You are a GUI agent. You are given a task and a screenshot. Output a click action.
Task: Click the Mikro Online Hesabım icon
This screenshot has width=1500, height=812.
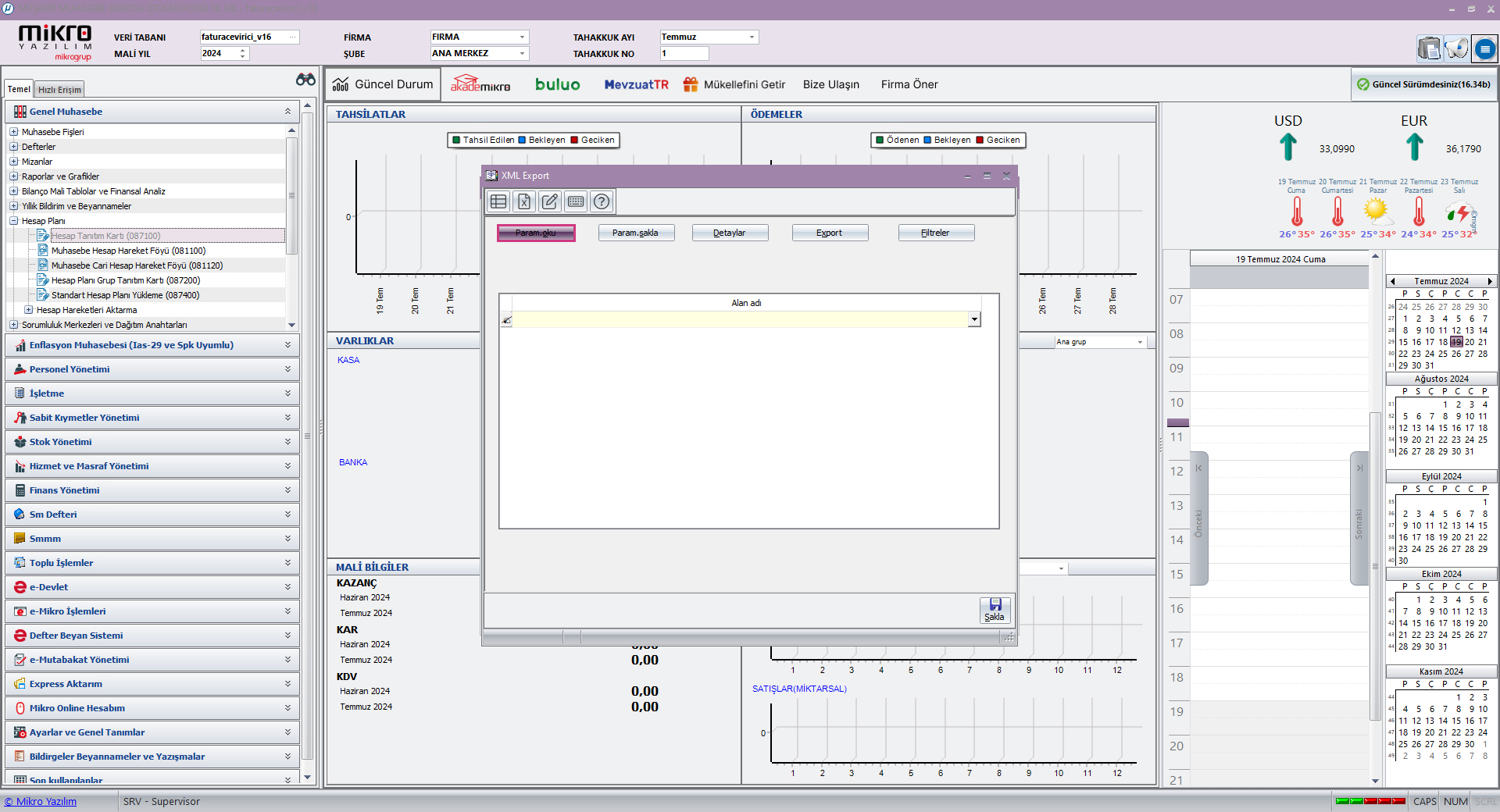click(x=20, y=708)
